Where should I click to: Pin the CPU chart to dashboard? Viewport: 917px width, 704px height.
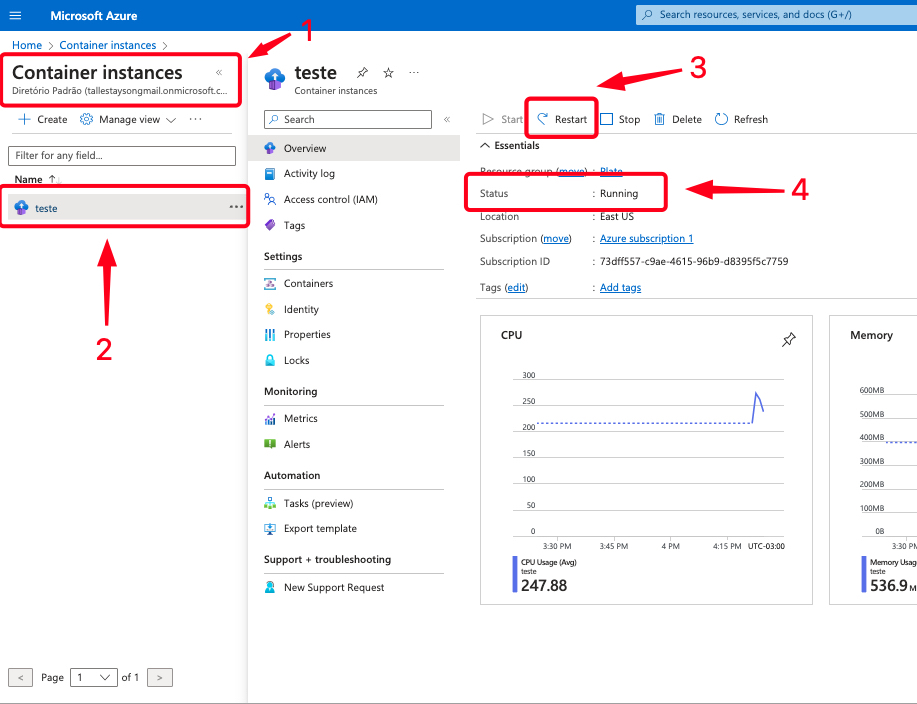coord(788,340)
